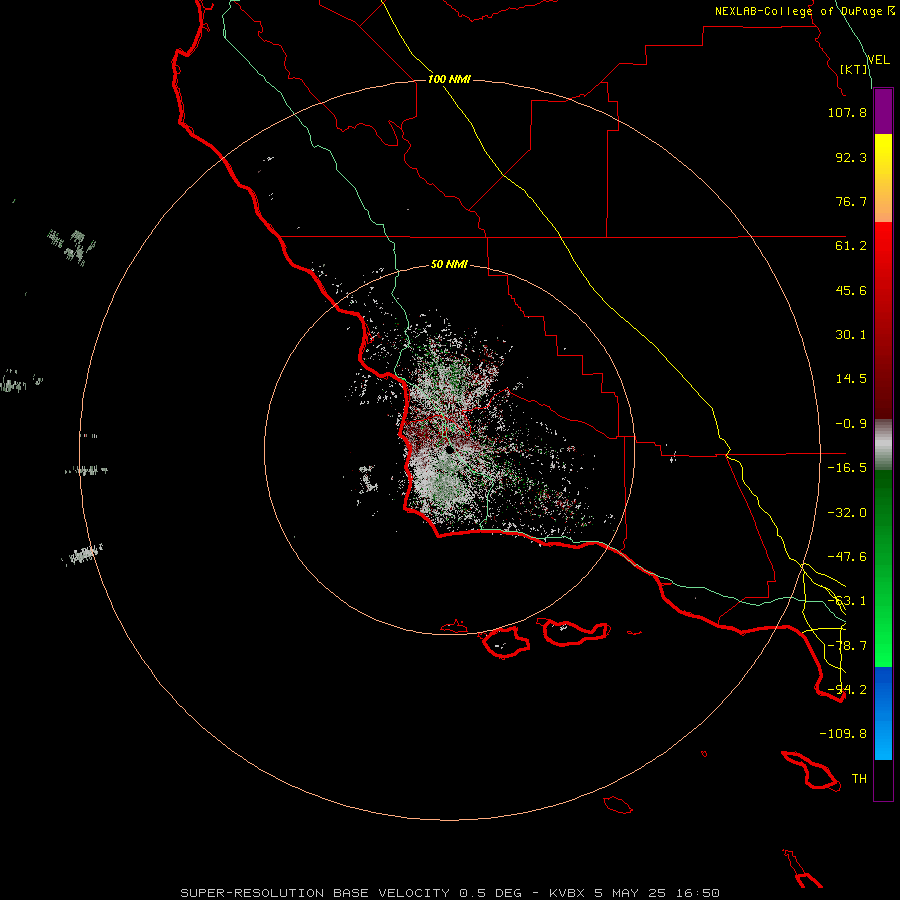Click the 61.2 scale value
900x900 pixels.
(851, 246)
